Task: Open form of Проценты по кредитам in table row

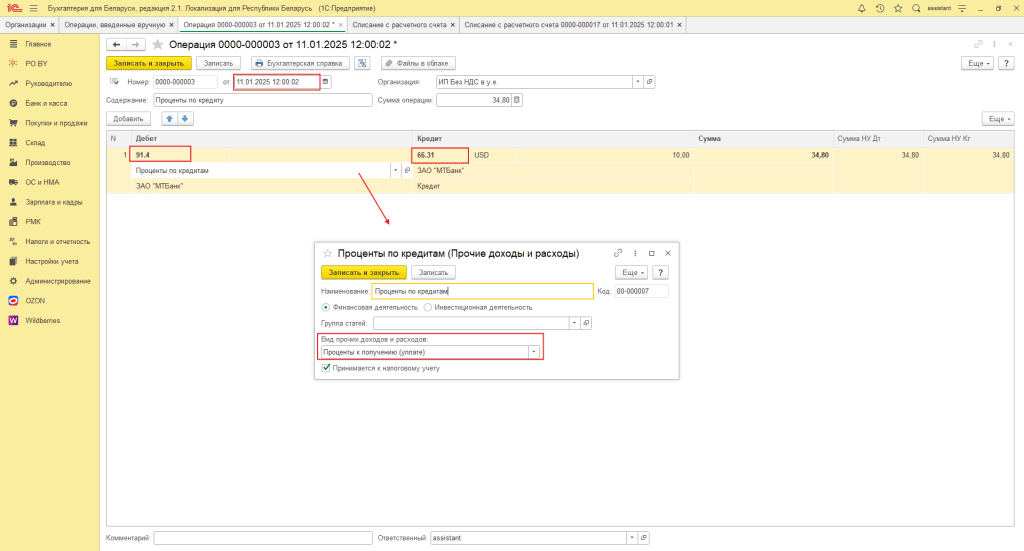Action: point(408,170)
